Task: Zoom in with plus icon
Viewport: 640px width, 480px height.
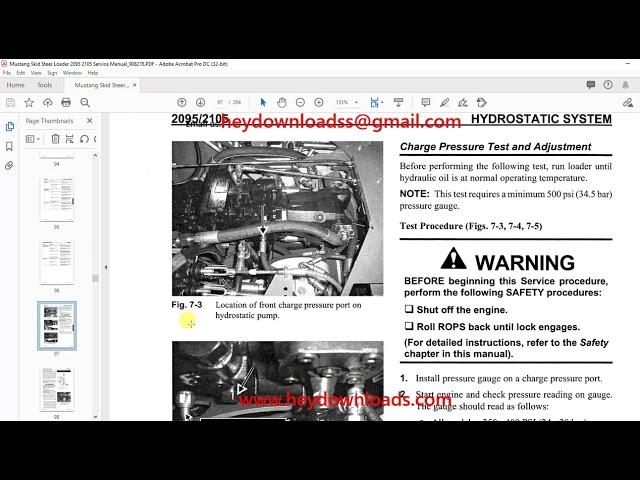Action: (x=319, y=102)
